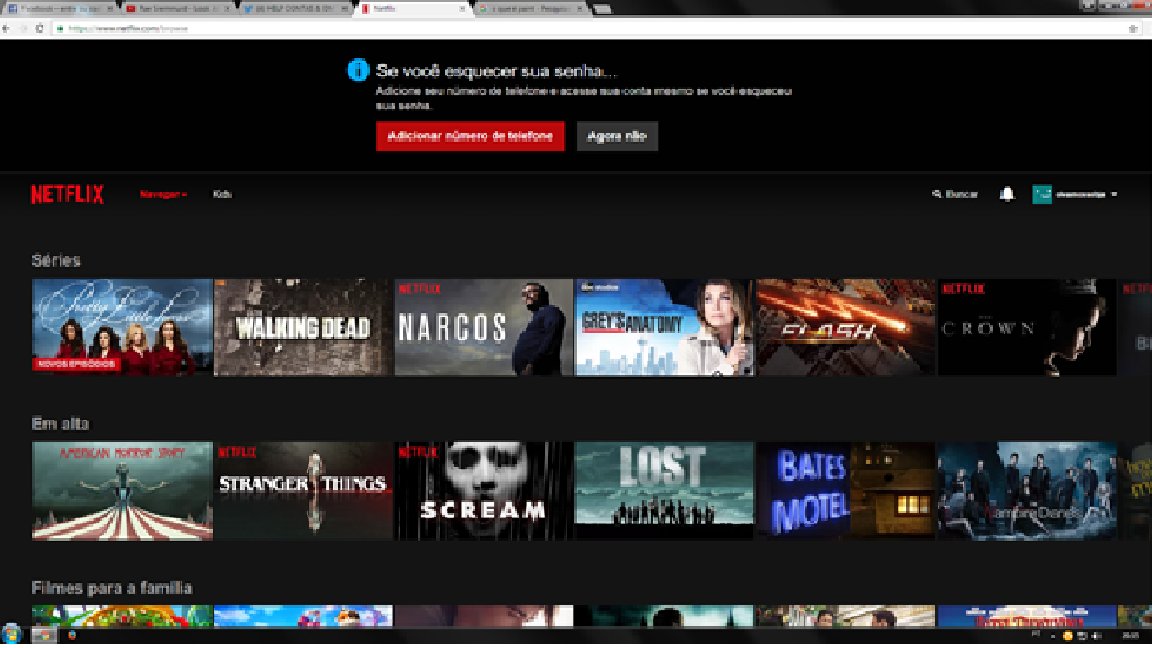Click the Netflix logo
The height and width of the screenshot is (648, 1152).
click(x=67, y=194)
